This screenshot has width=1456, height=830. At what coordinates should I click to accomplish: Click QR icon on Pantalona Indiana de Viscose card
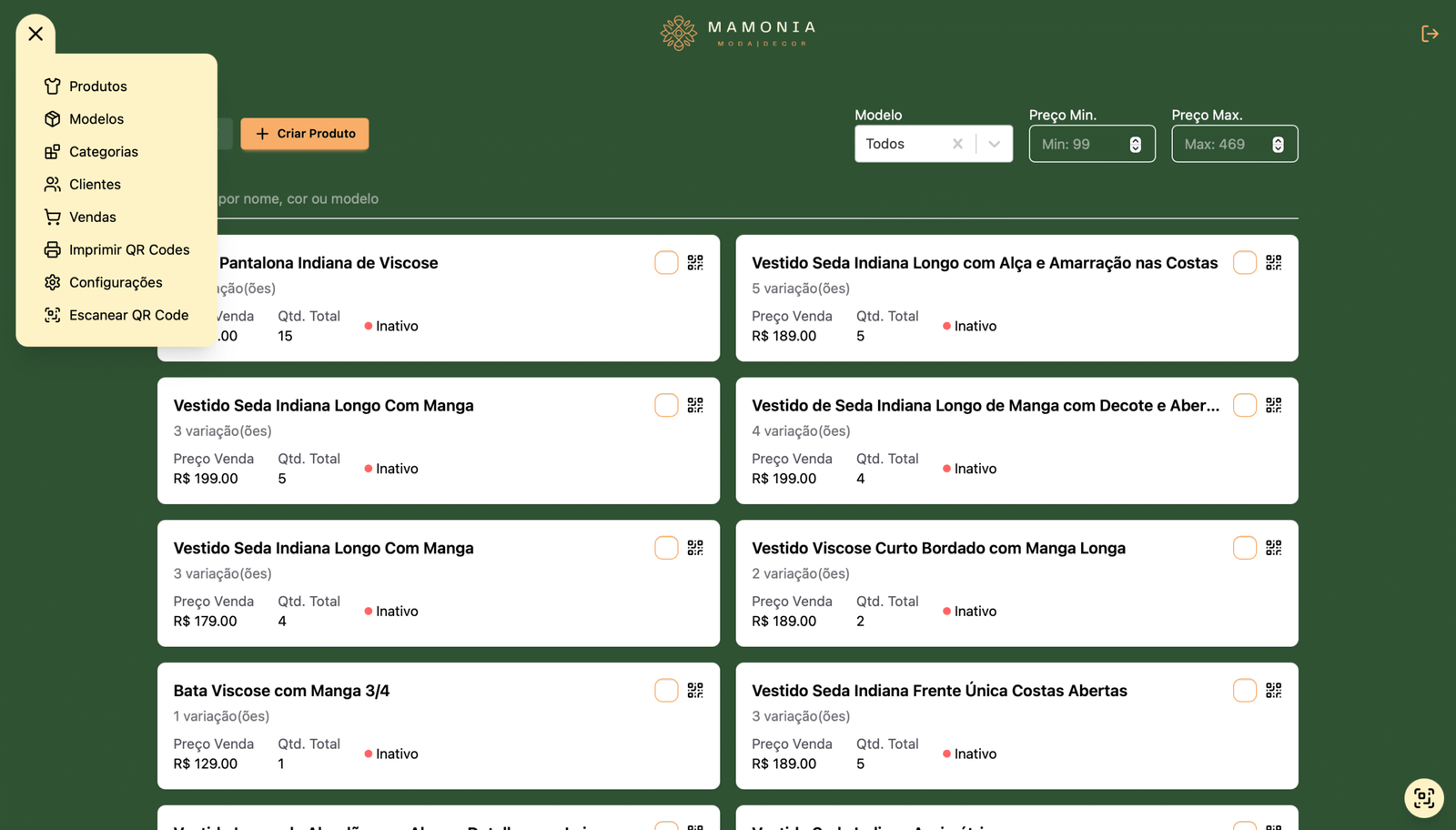[695, 263]
